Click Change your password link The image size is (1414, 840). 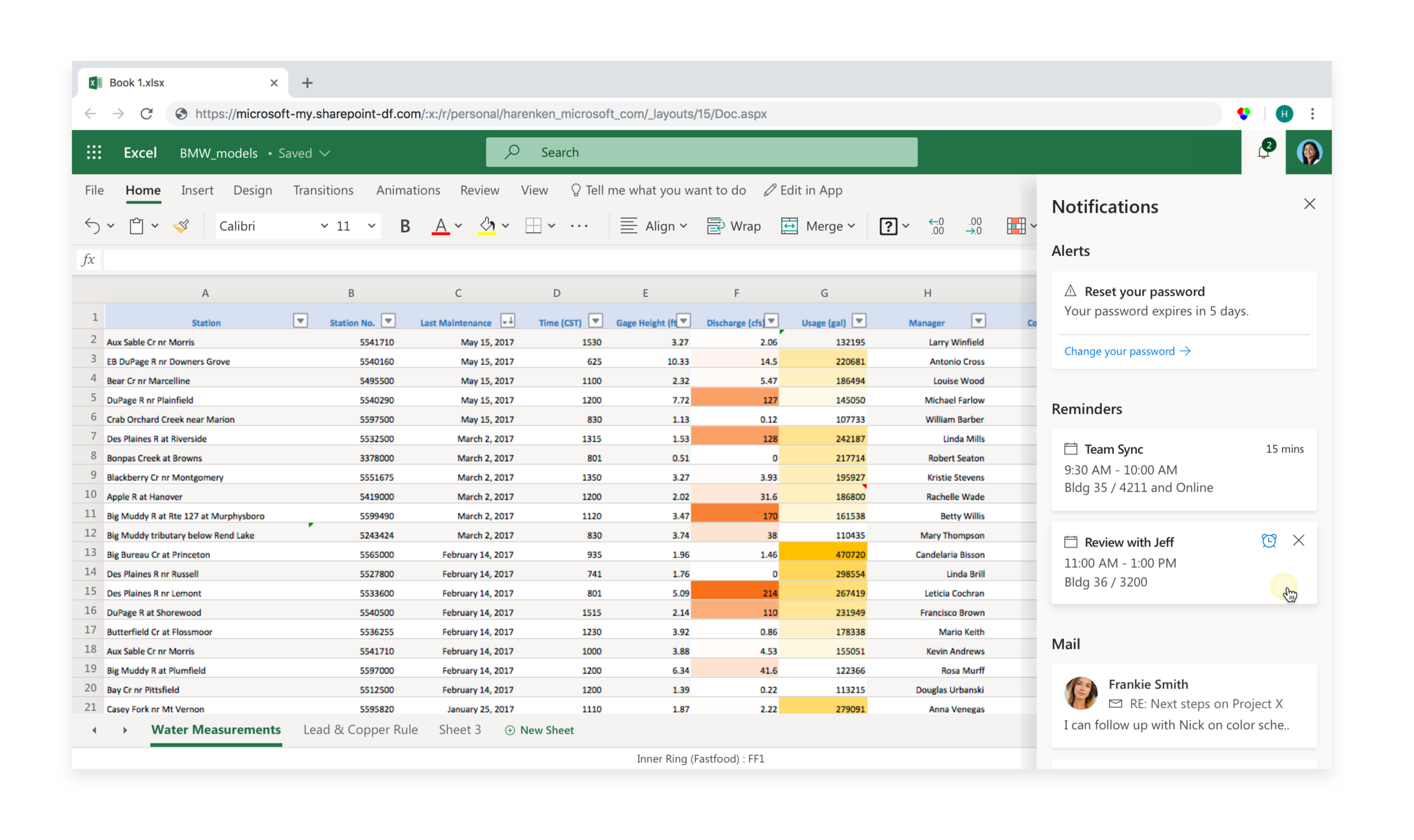1127,351
